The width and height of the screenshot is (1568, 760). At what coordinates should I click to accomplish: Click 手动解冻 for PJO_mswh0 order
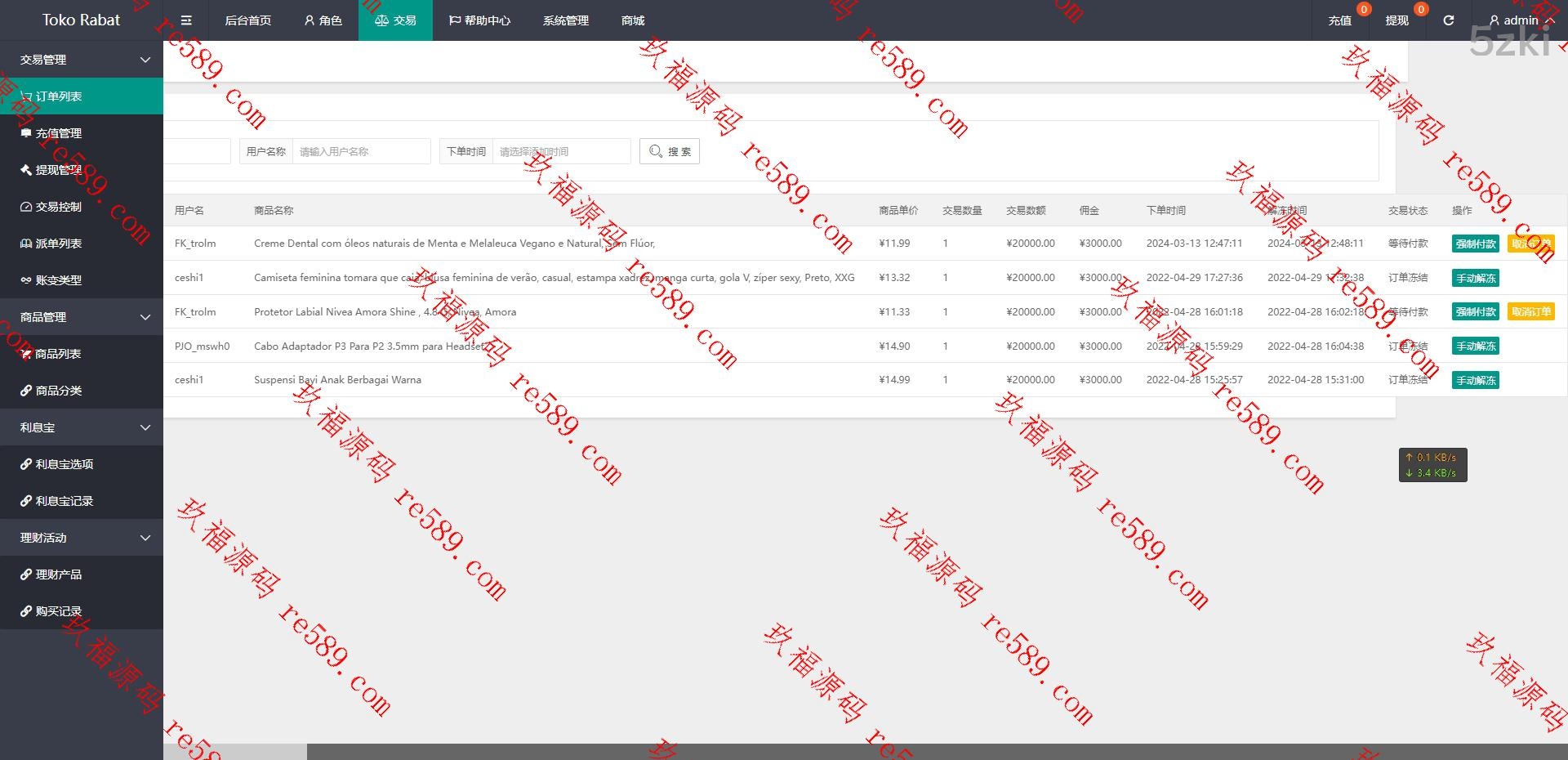point(1475,346)
